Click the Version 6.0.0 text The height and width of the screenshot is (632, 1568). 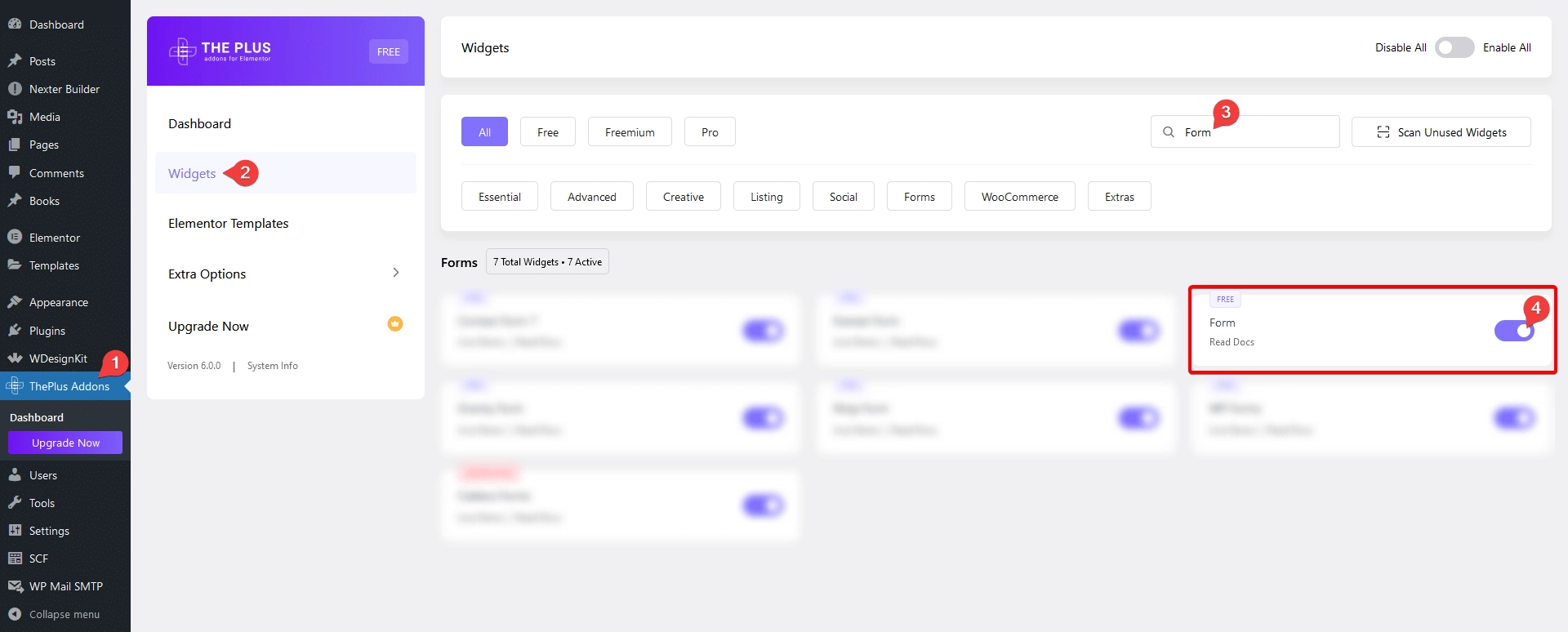pyautogui.click(x=194, y=366)
